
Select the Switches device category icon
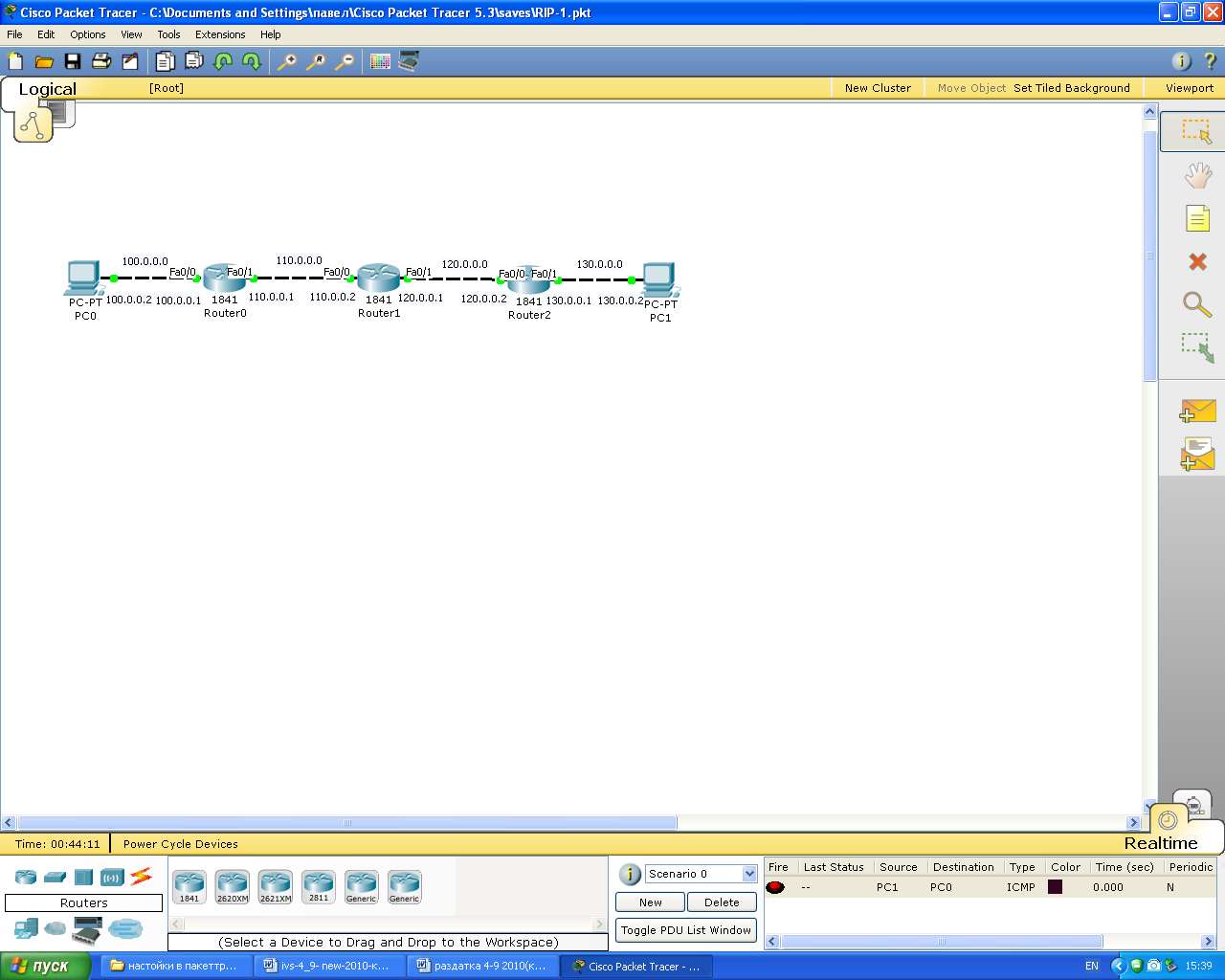[x=55, y=877]
